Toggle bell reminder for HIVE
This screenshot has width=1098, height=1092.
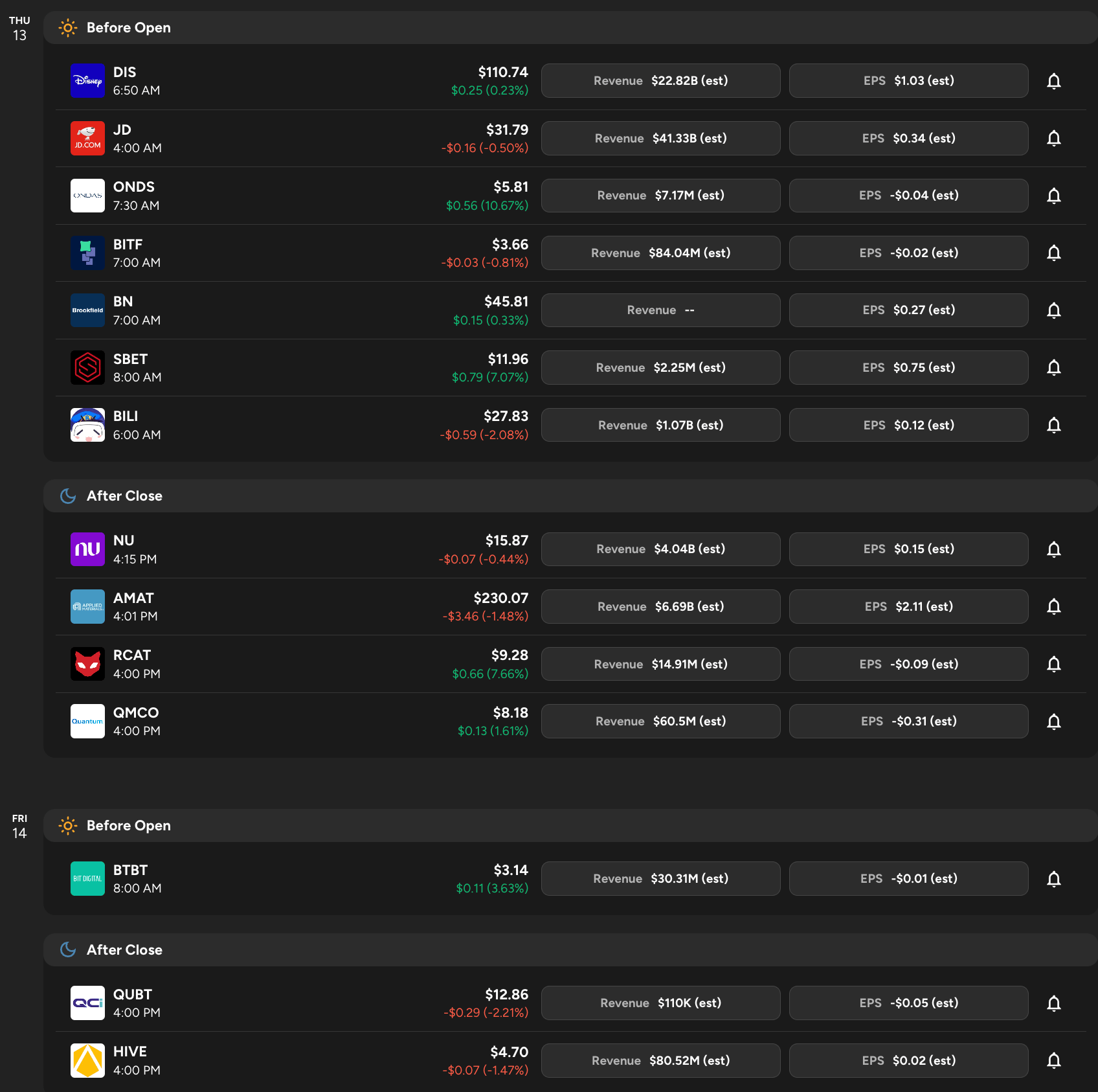(1054, 1060)
